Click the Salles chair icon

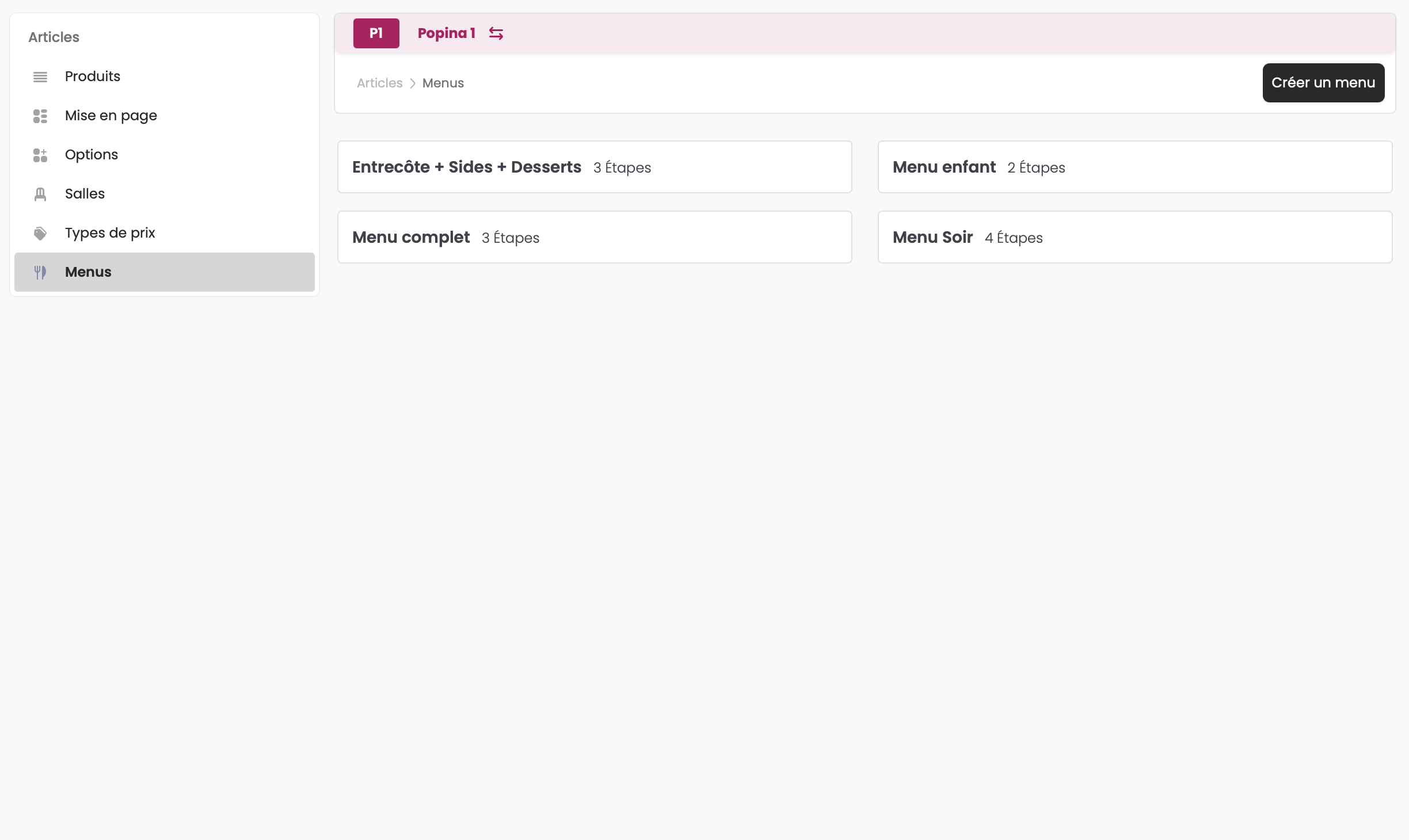click(40, 194)
